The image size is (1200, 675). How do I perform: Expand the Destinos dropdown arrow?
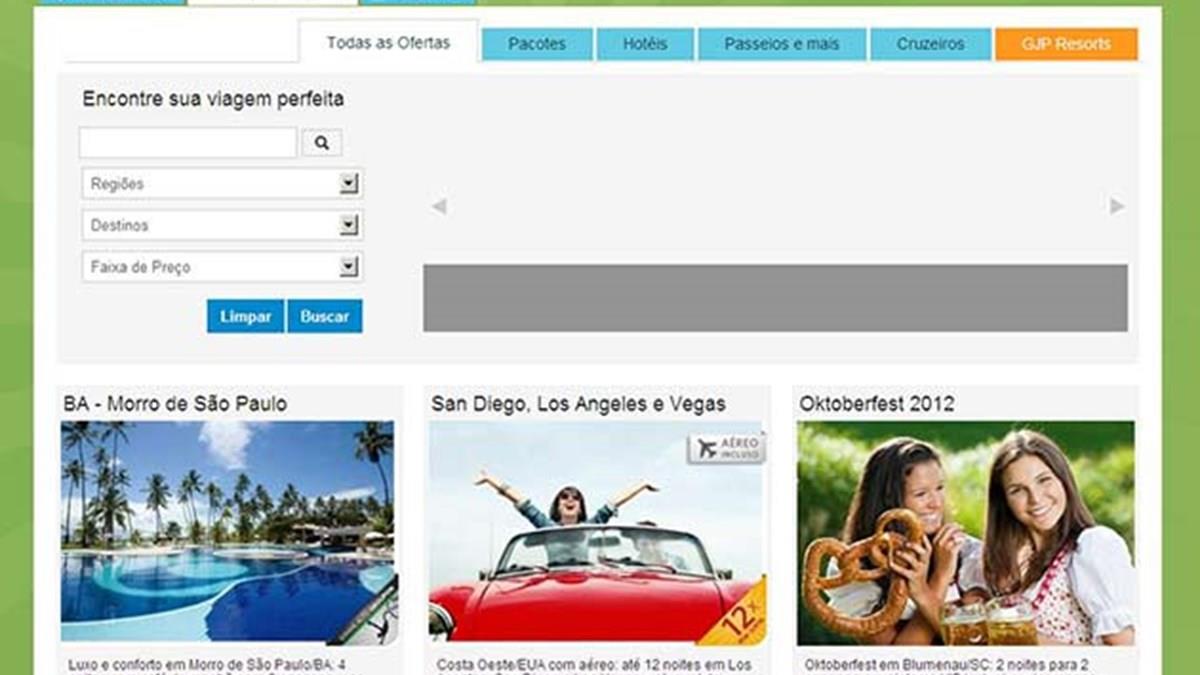[x=348, y=226]
